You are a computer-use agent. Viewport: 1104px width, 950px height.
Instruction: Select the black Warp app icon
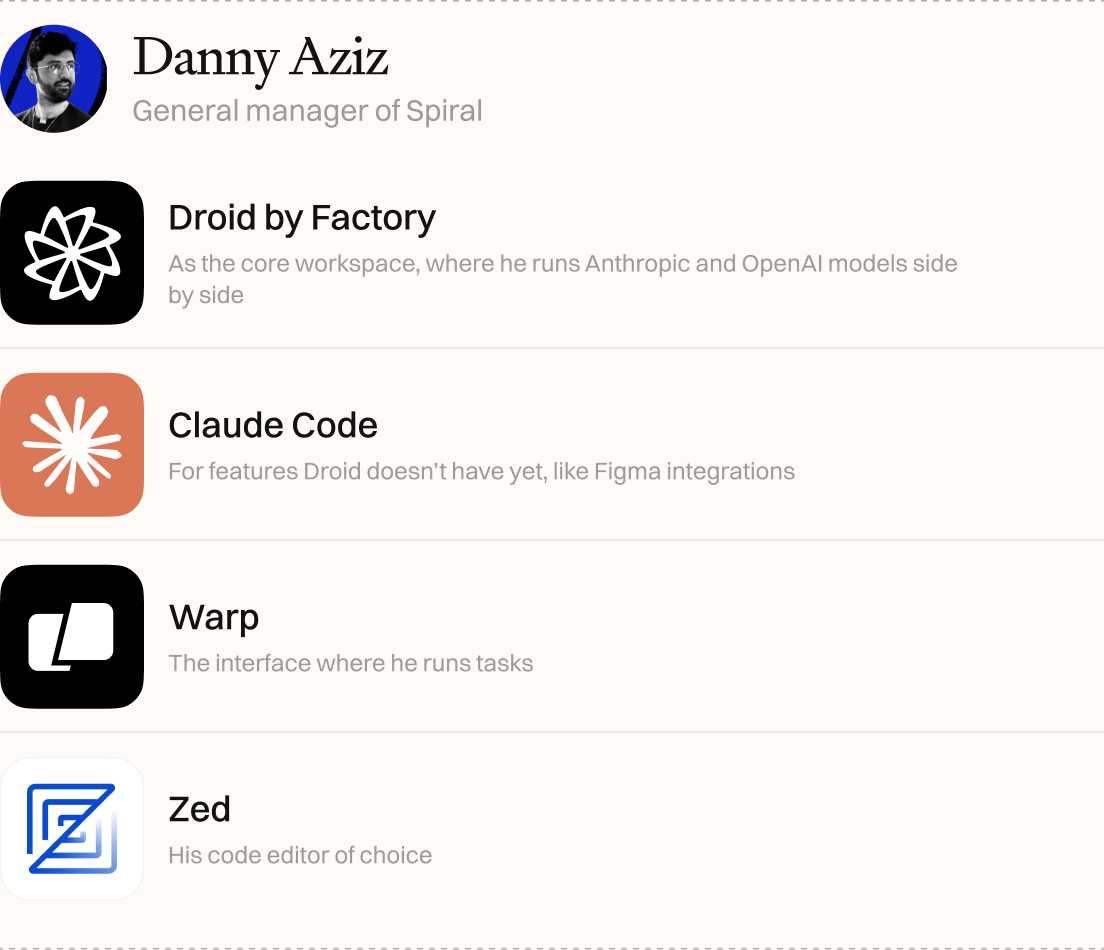72,637
